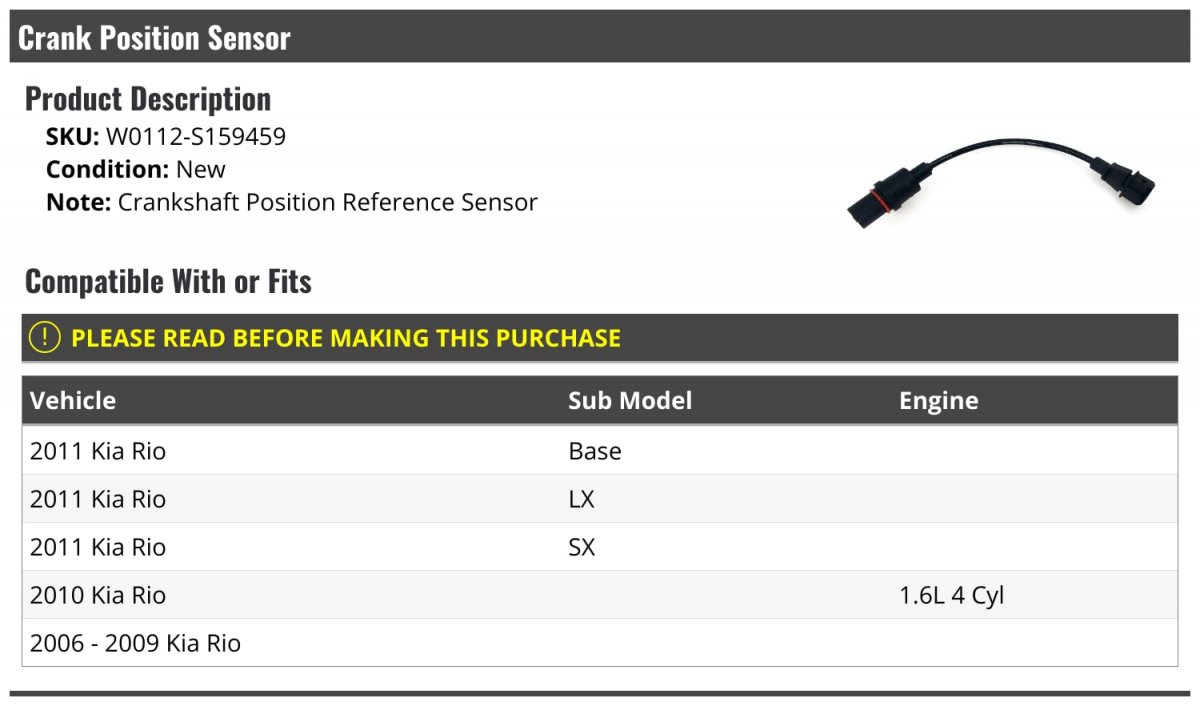This screenshot has width=1200, height=706.
Task: Click the Base sub model cell
Action: 595,451
